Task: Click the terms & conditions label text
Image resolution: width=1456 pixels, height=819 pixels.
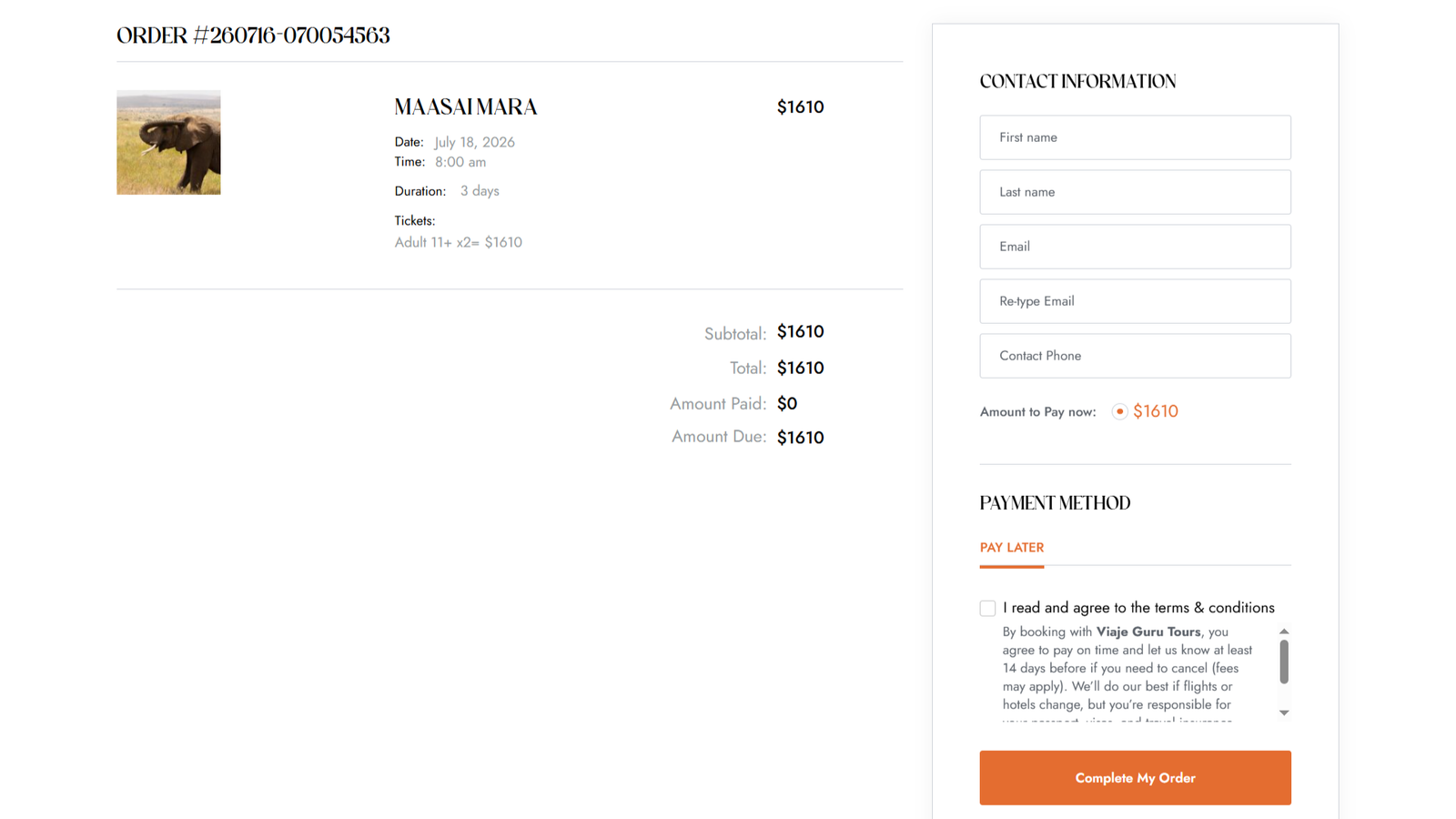Action: (x=1138, y=608)
